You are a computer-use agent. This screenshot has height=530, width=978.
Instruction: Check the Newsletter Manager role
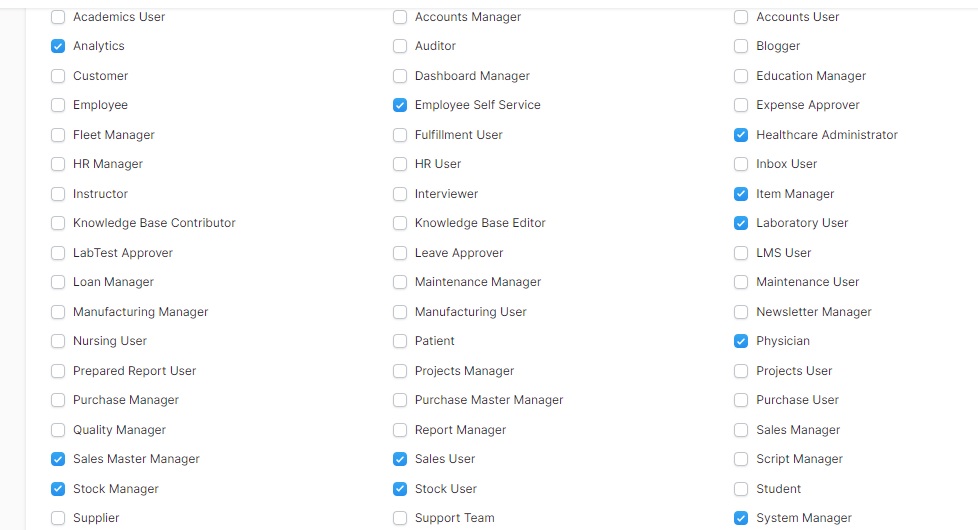(x=741, y=312)
